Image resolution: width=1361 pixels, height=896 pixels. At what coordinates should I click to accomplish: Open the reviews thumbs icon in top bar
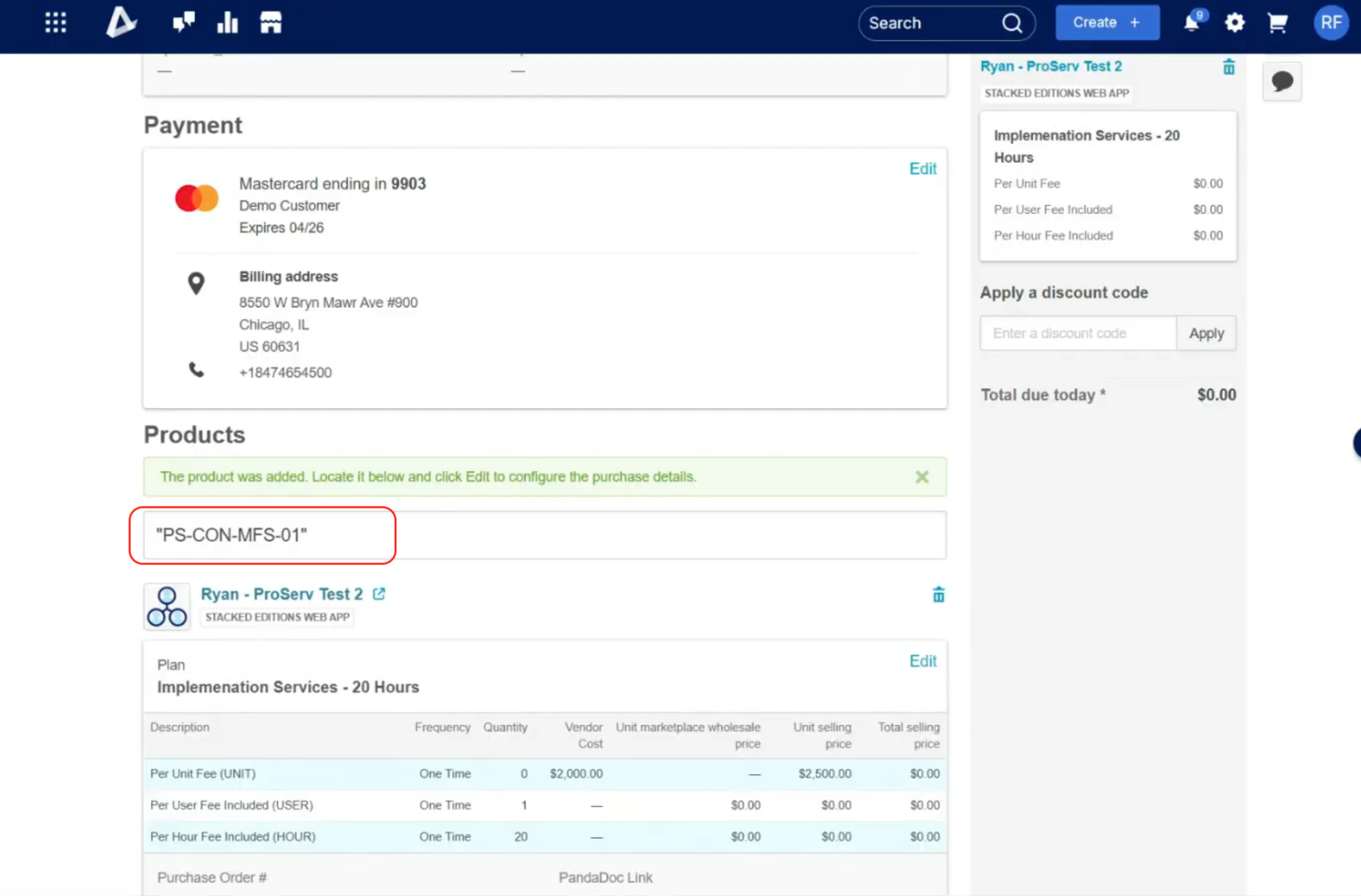tap(184, 22)
